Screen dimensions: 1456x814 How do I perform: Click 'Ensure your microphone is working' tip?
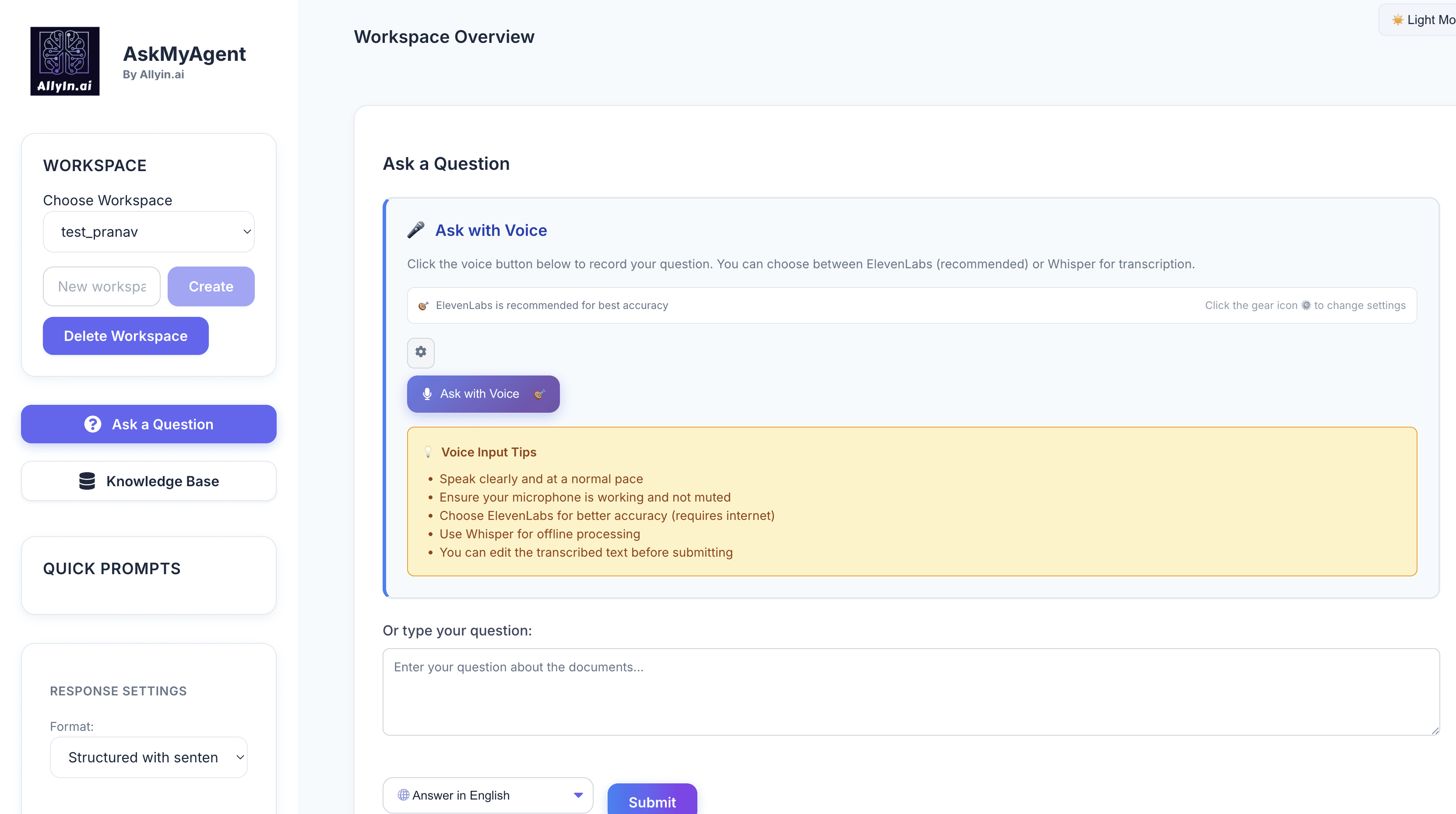click(x=585, y=497)
